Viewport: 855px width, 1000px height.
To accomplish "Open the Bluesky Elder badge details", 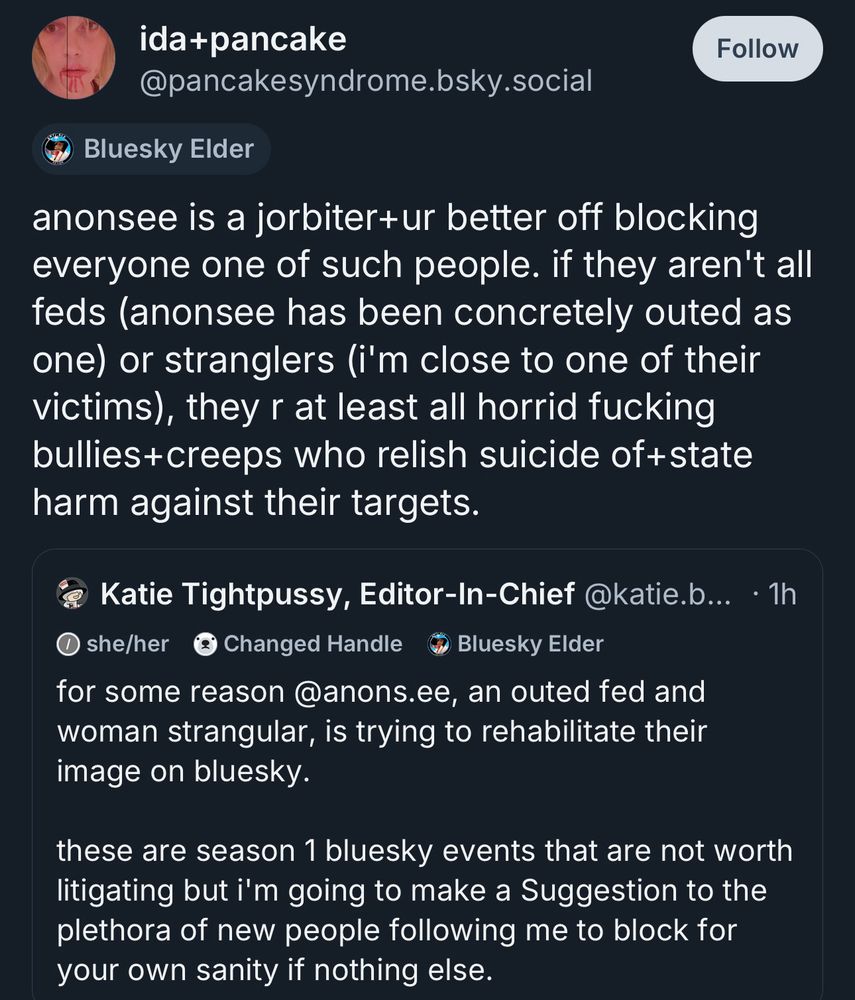I will (x=150, y=148).
